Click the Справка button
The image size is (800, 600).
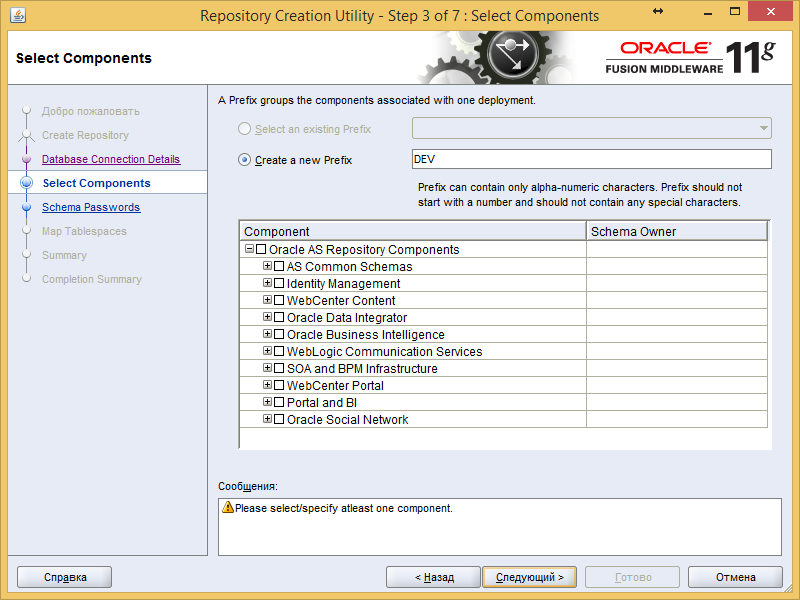64,577
